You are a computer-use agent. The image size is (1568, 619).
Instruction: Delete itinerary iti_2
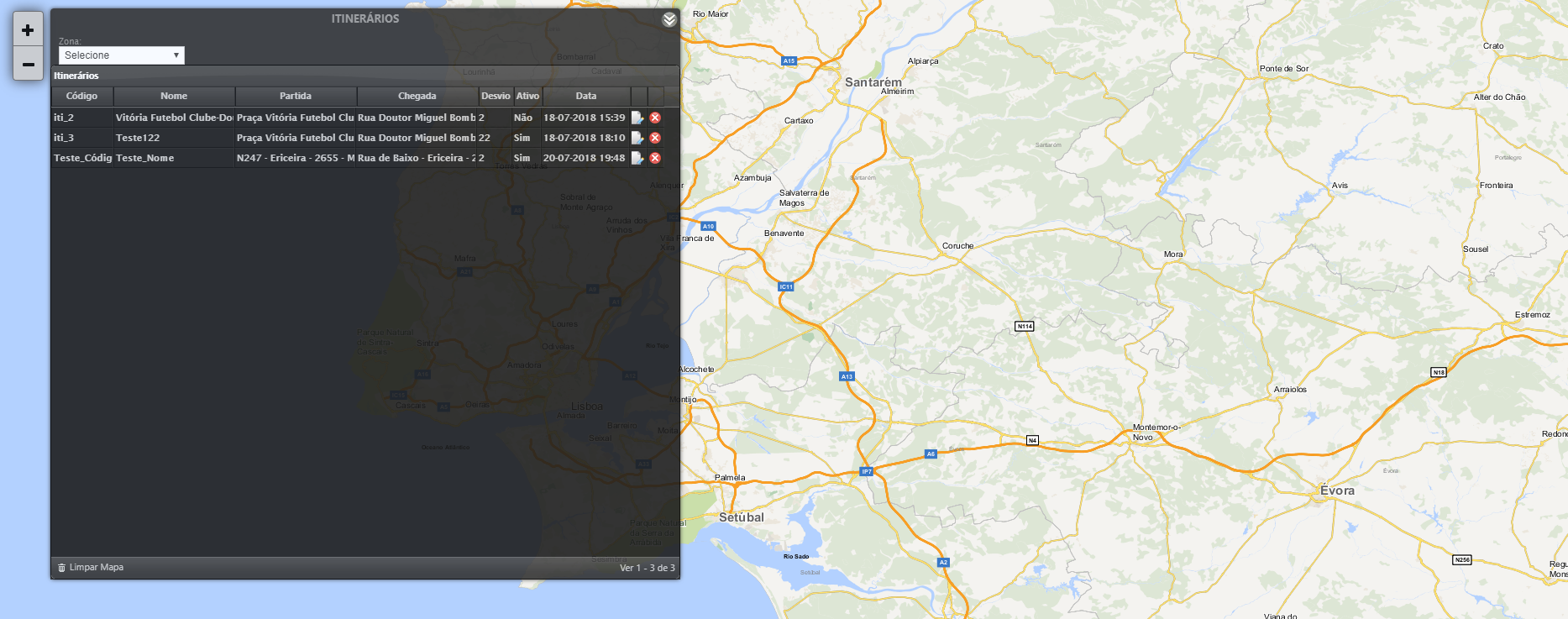click(x=655, y=118)
